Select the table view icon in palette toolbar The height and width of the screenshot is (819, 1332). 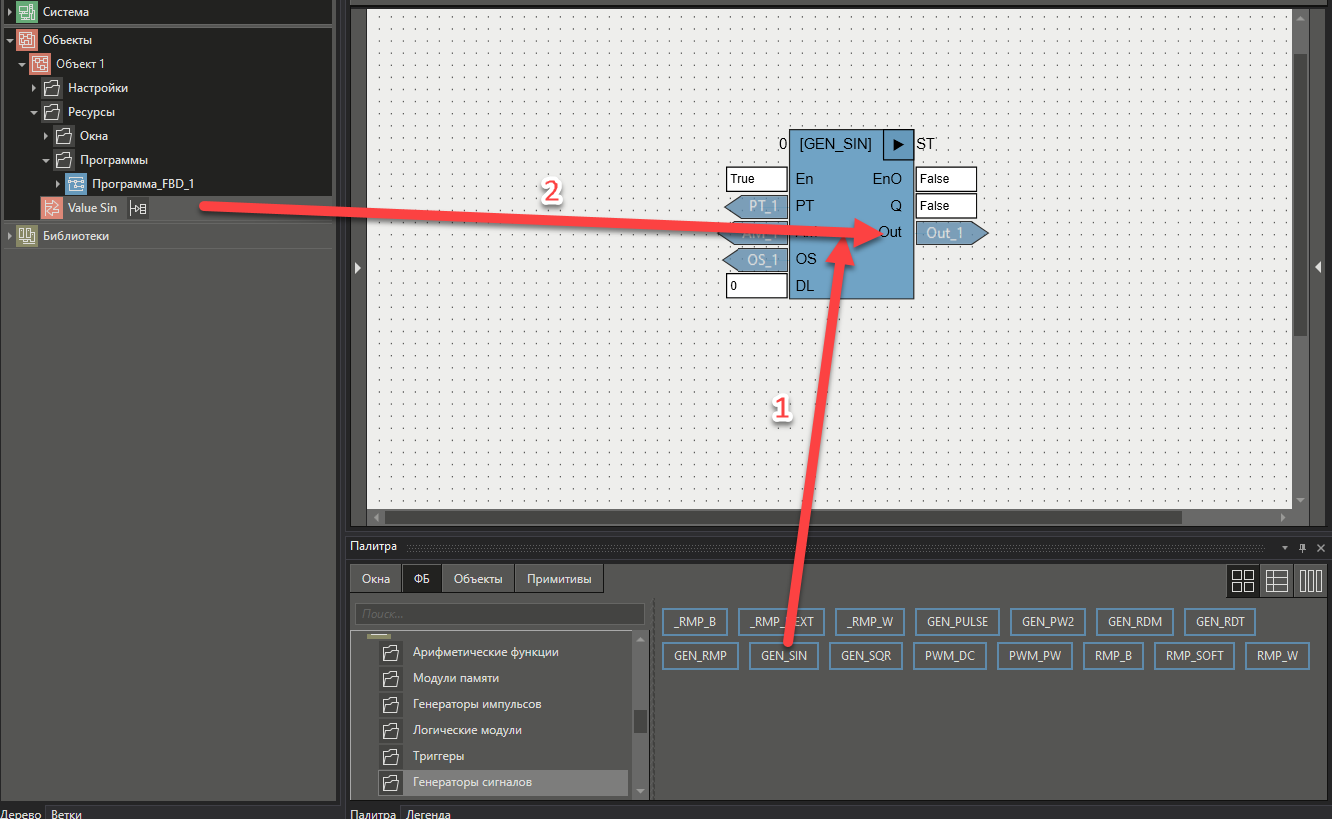1277,580
